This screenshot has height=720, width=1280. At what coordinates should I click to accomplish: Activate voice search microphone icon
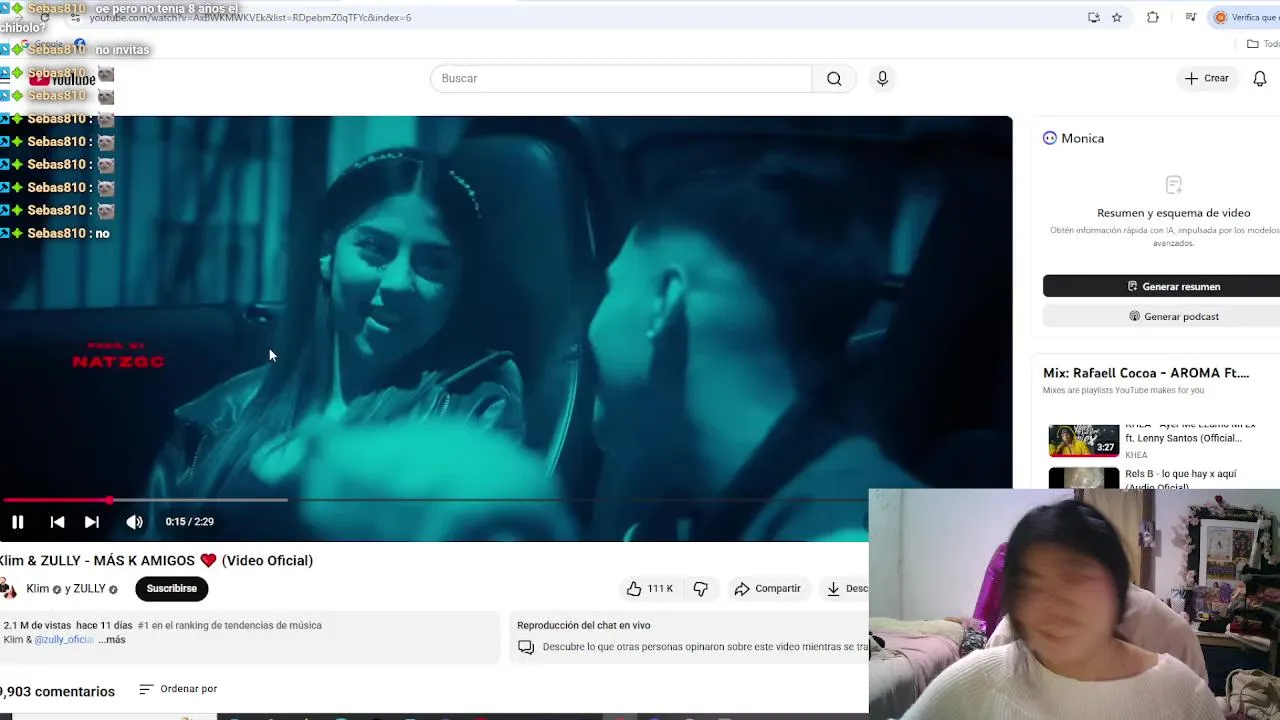(x=882, y=78)
